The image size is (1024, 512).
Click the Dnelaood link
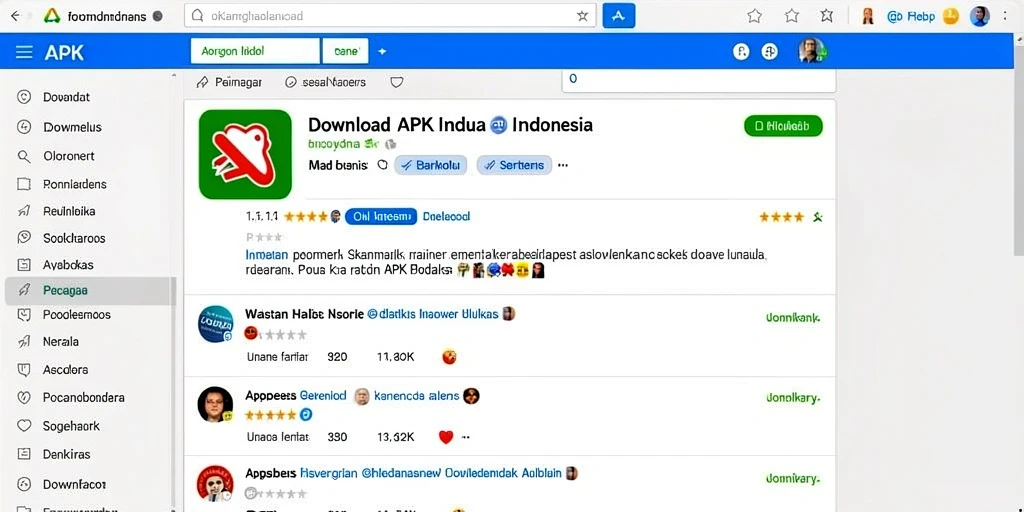point(446,216)
